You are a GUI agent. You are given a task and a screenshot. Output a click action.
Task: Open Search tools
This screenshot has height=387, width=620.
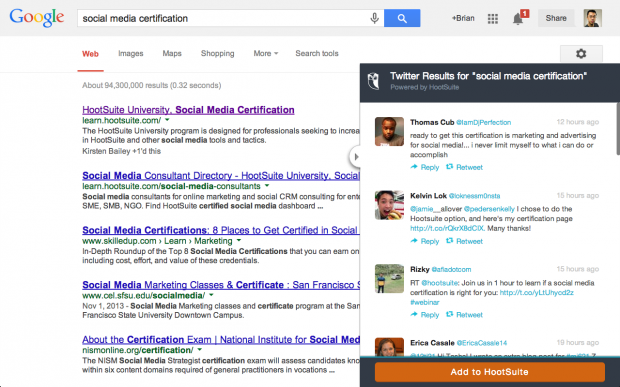(x=317, y=53)
